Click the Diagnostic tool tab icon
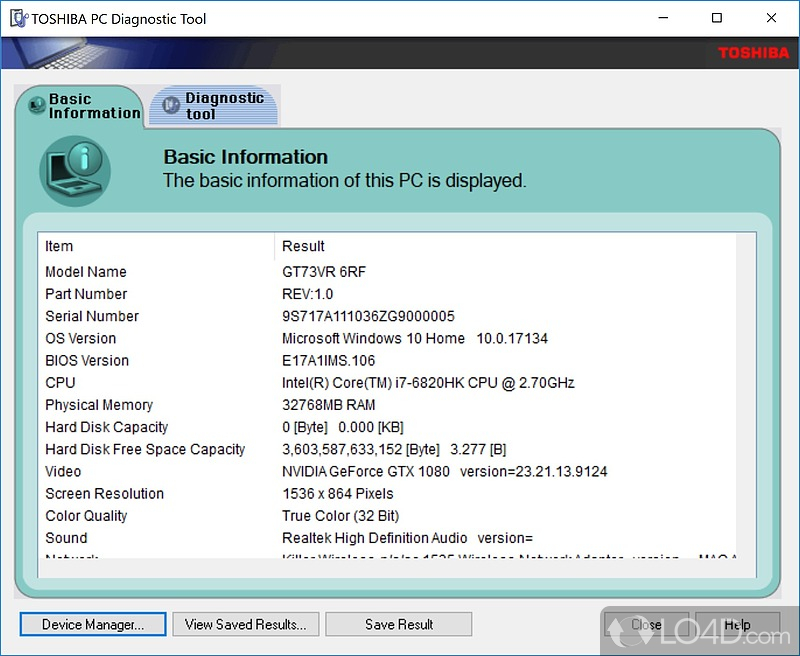 pos(171,105)
